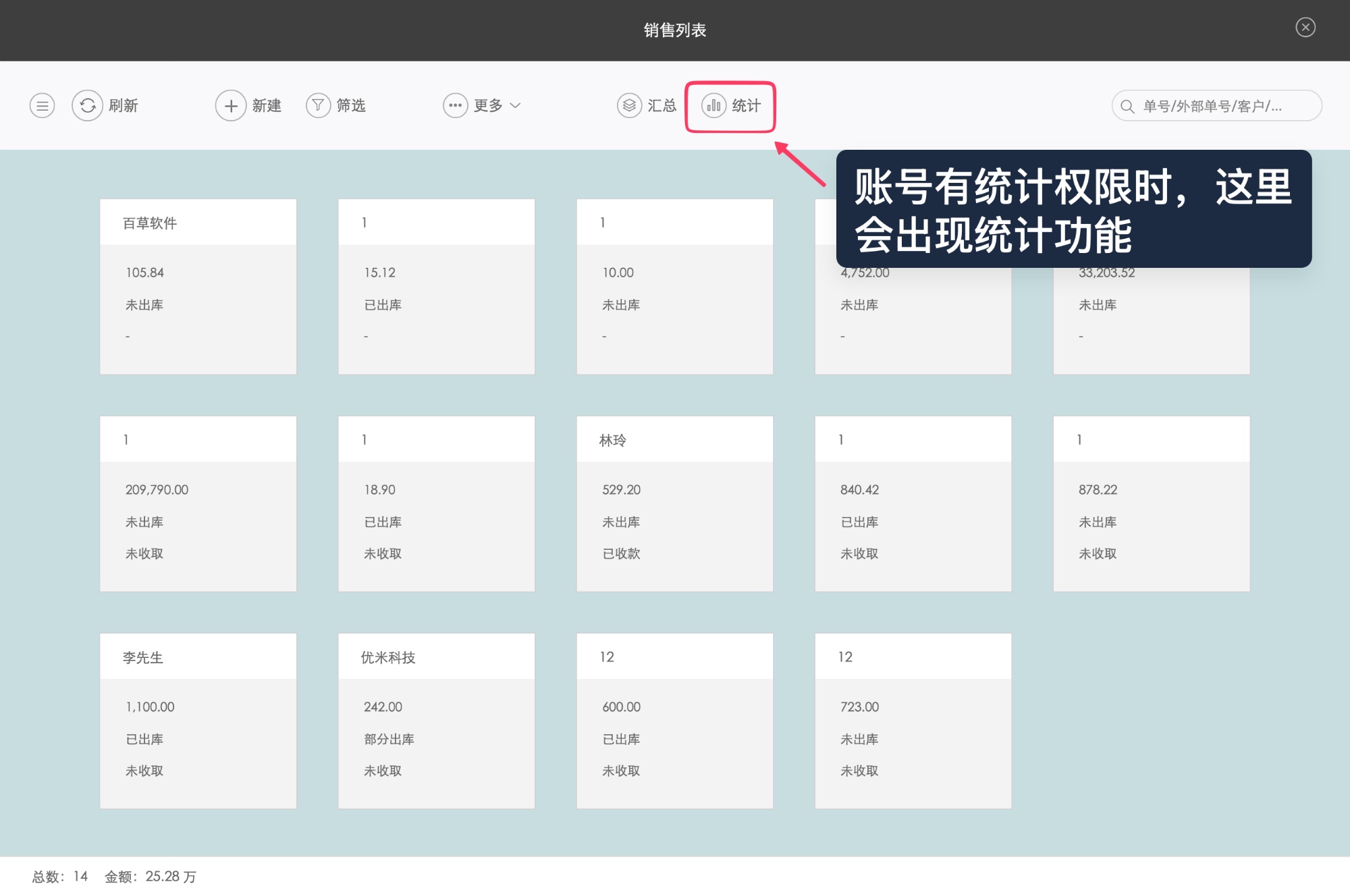Open the 汇总 summary layers icon
Image resolution: width=1350 pixels, height=896 pixels.
pyautogui.click(x=628, y=105)
